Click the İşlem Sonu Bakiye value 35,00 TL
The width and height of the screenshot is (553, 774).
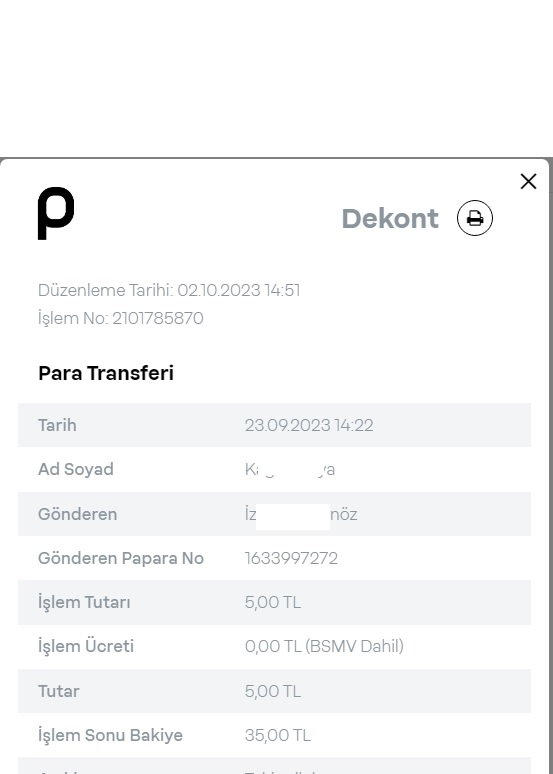point(277,735)
